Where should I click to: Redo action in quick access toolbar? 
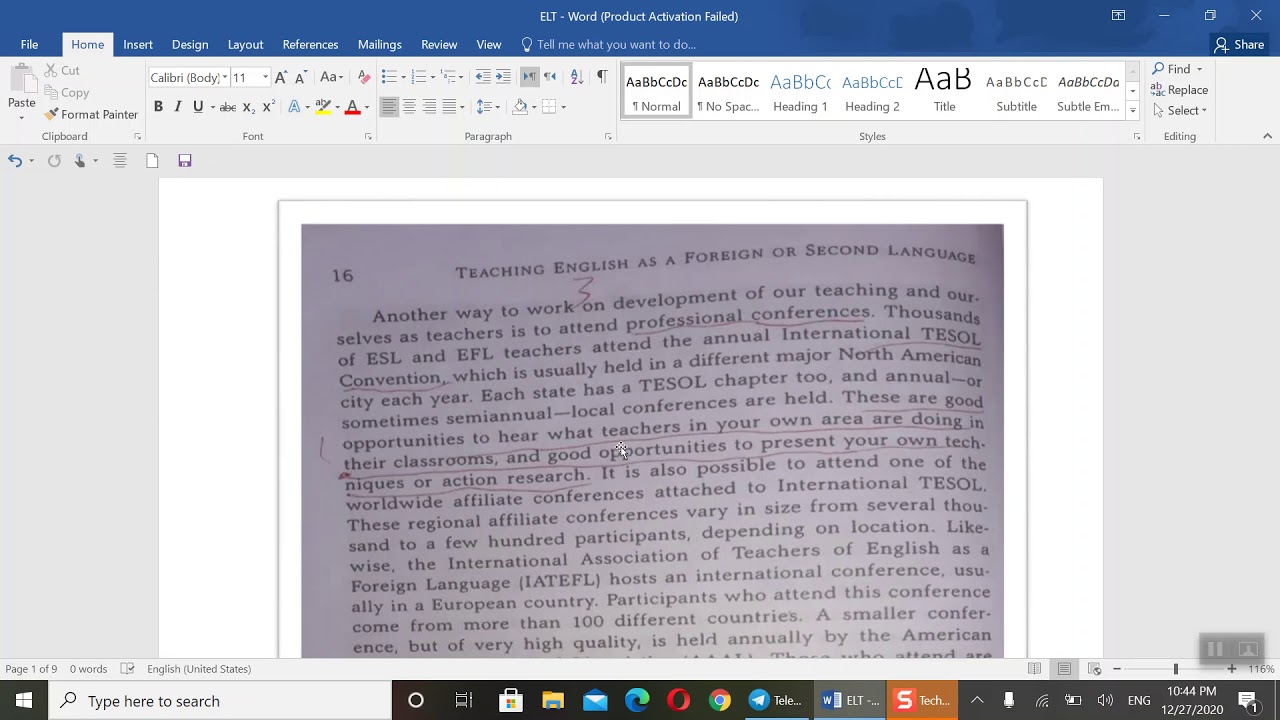coord(54,161)
